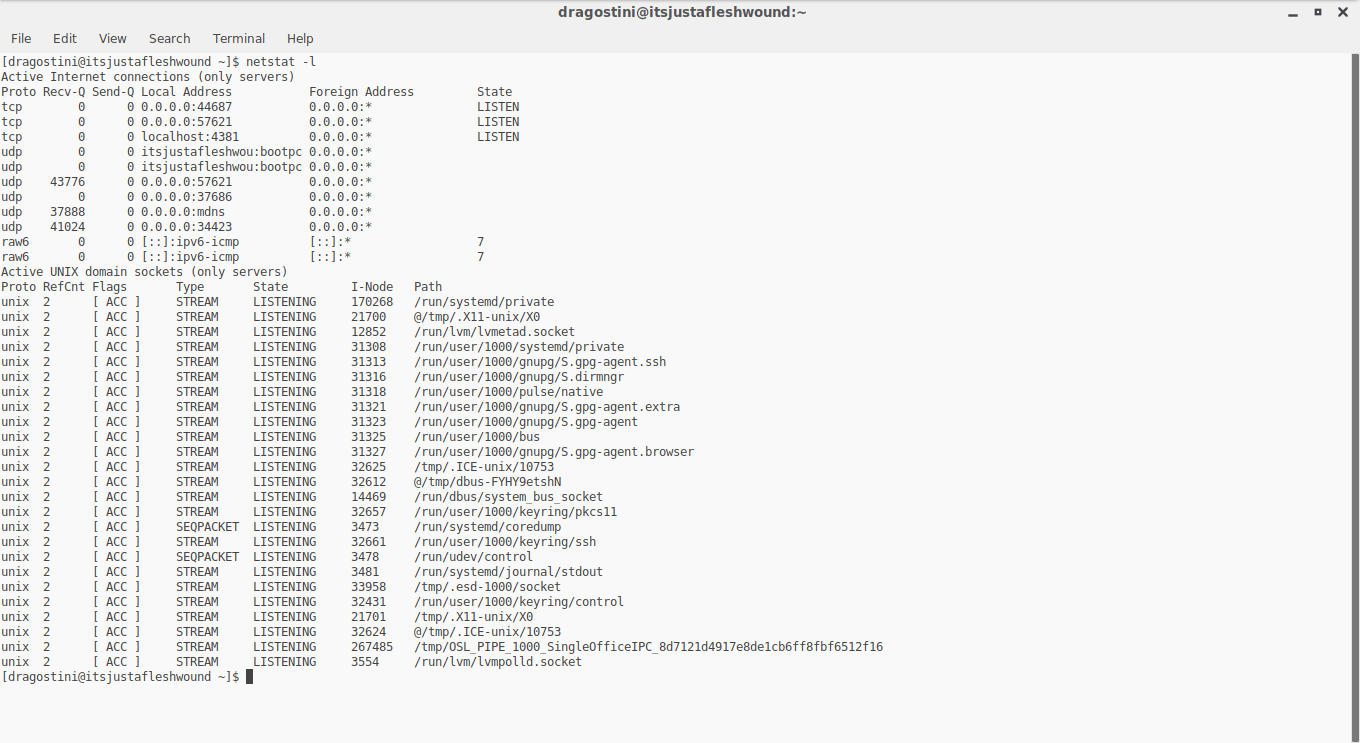The height and width of the screenshot is (743, 1360).
Task: Click the Path column header
Action: tap(428, 287)
